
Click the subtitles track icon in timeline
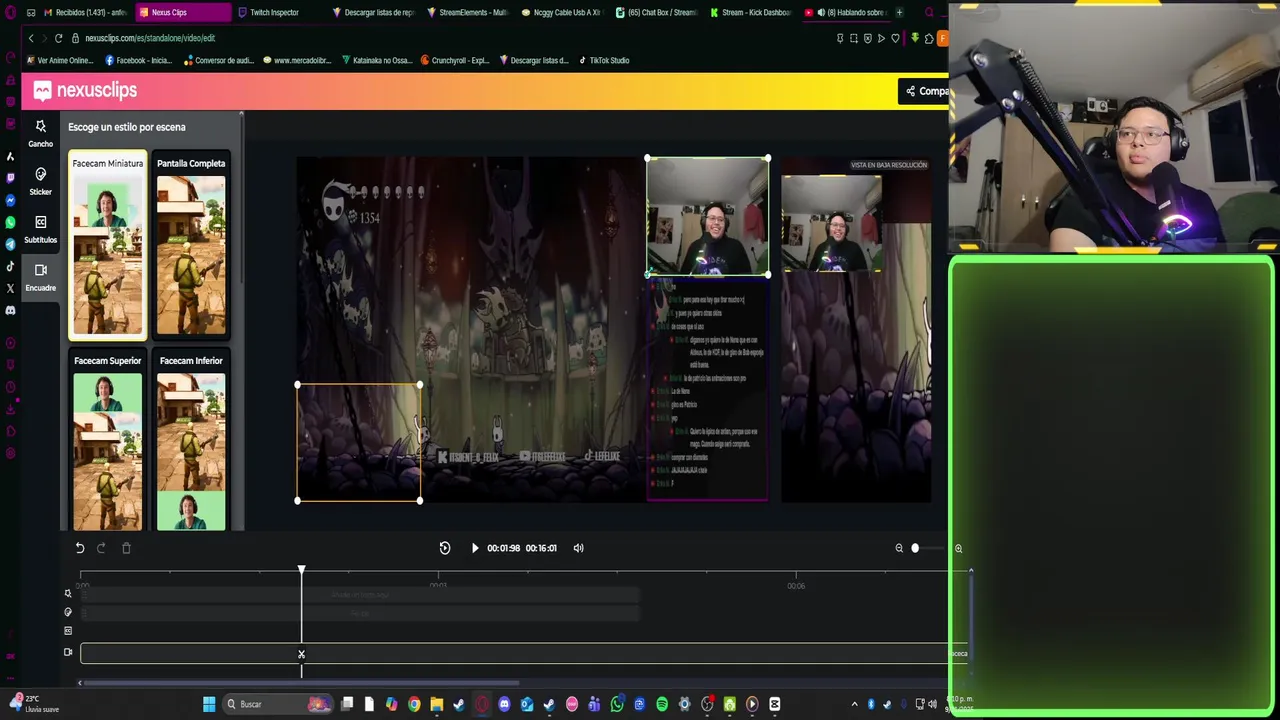point(68,631)
